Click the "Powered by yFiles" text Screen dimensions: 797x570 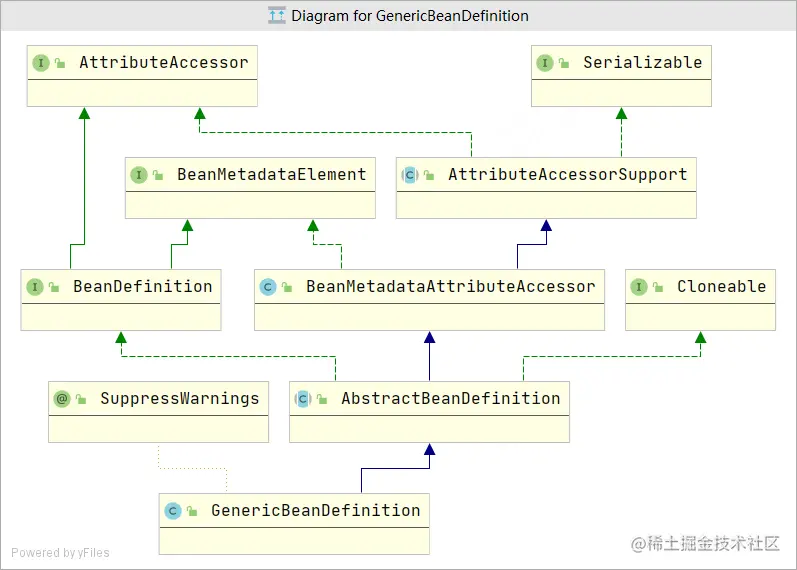60,552
